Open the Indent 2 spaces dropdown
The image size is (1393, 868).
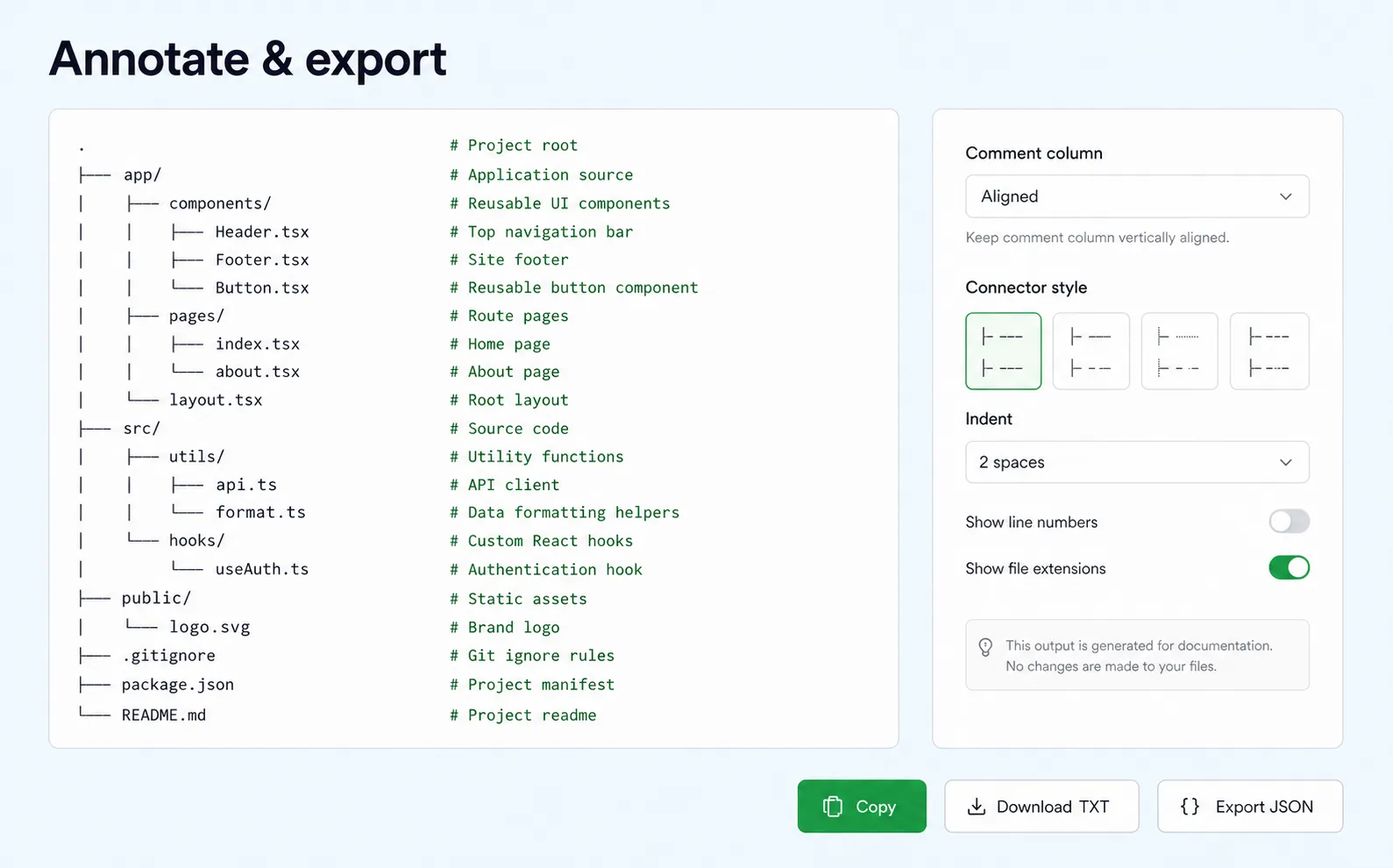point(1137,462)
